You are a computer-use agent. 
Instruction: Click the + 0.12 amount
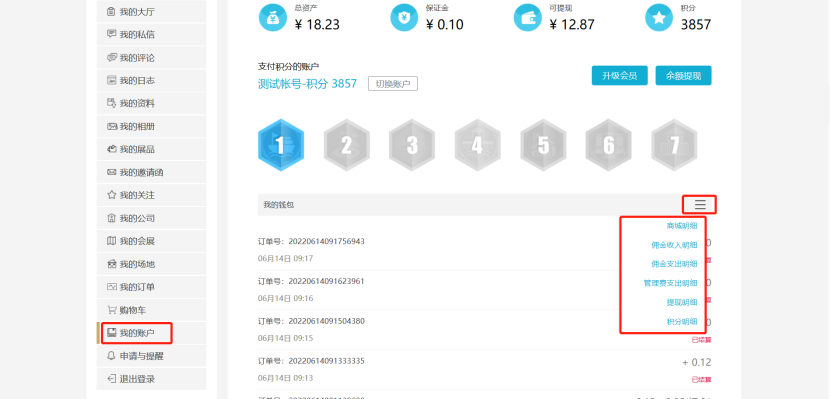(x=697, y=362)
